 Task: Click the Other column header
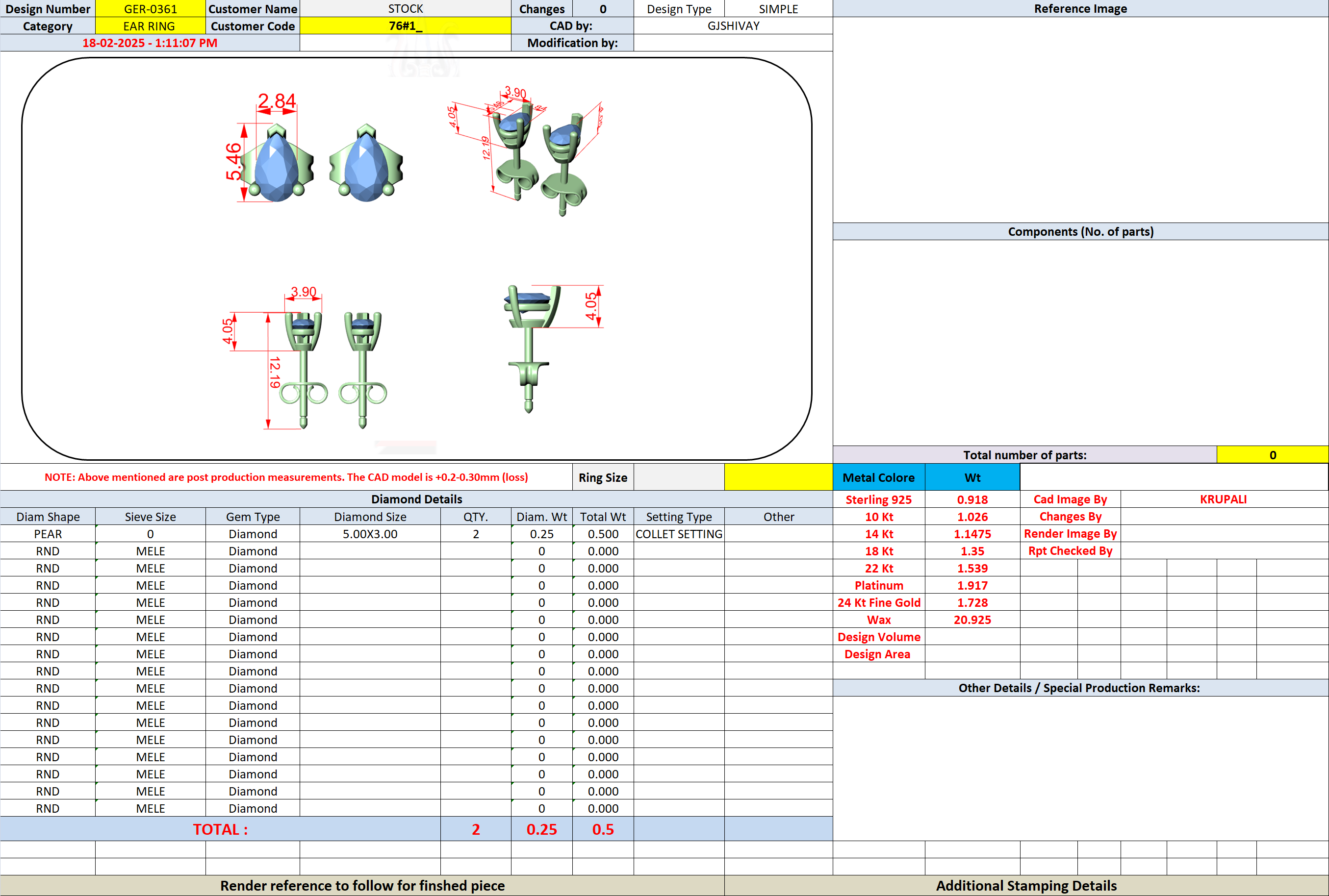[779, 517]
